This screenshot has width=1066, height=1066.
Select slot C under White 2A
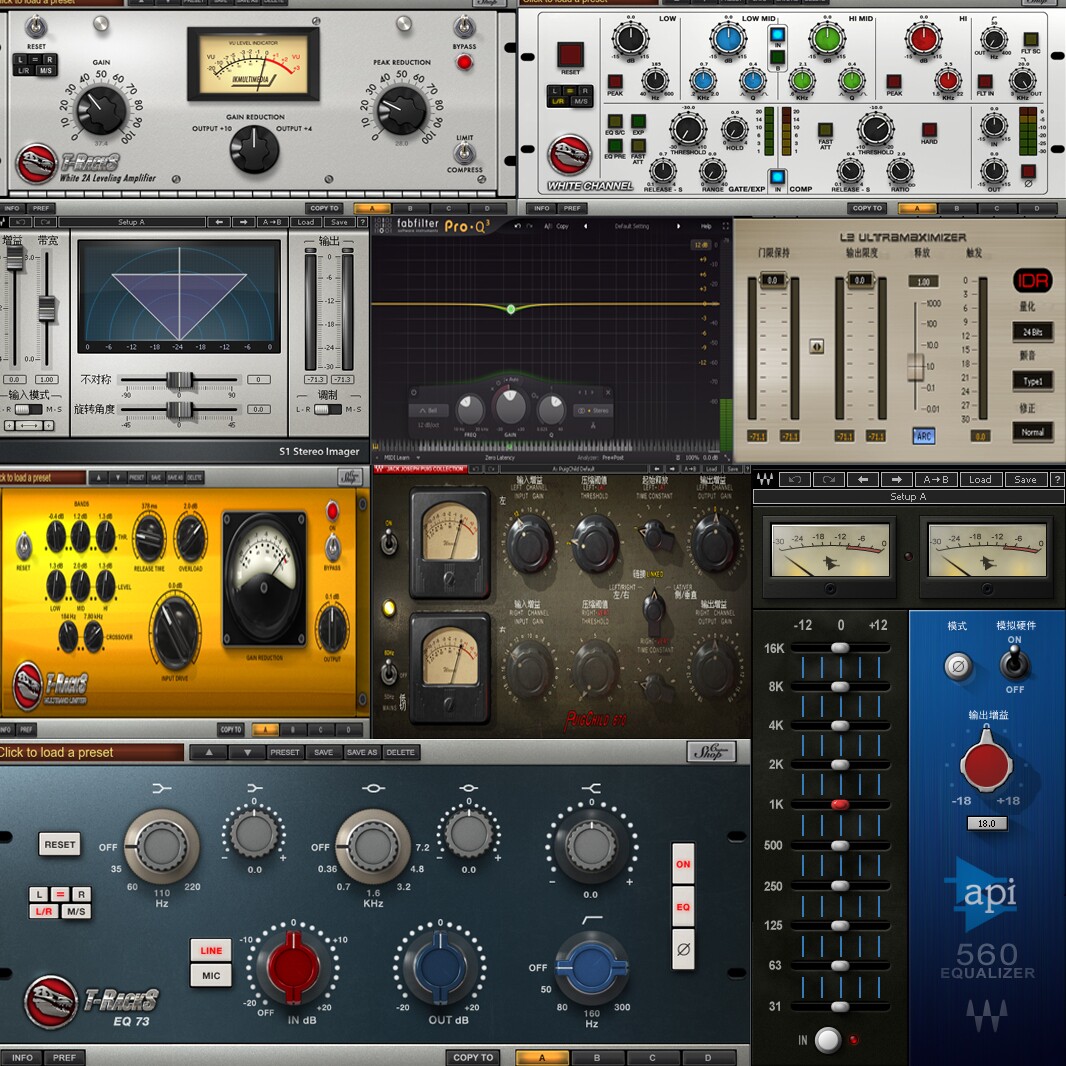click(449, 208)
